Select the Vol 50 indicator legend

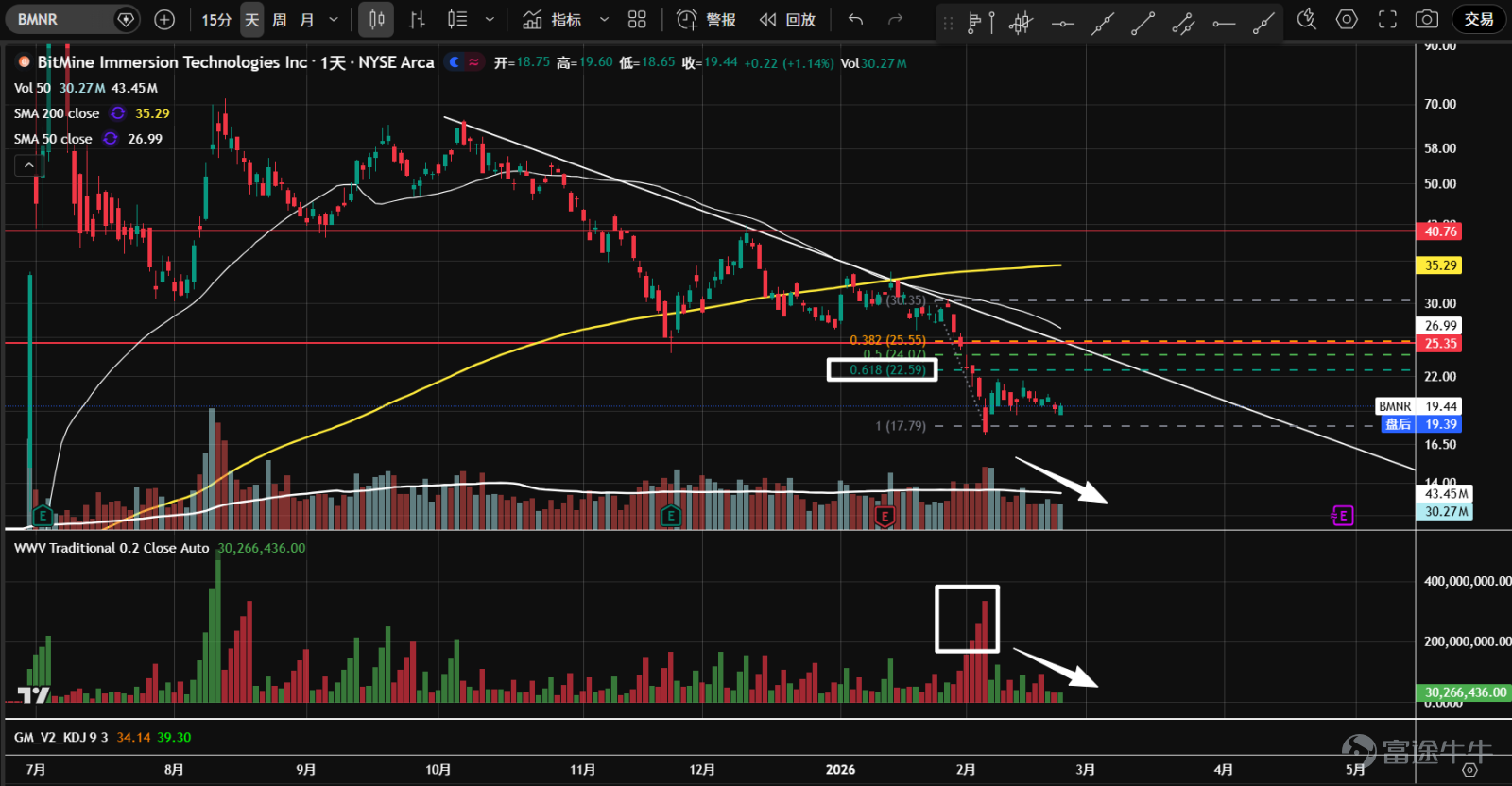coord(32,88)
